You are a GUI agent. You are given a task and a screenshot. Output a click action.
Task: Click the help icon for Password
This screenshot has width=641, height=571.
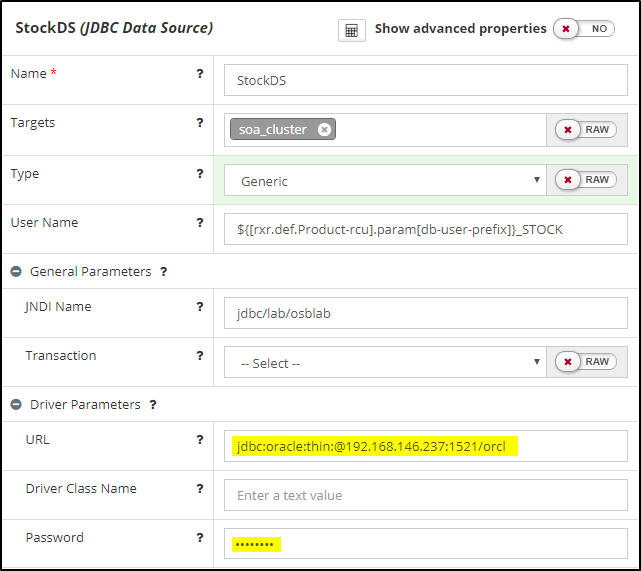(200, 538)
